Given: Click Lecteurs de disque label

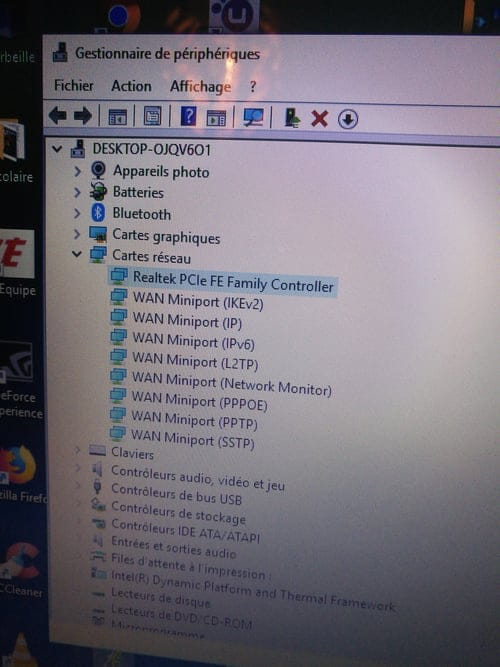Looking at the screenshot, I should tap(160, 597).
